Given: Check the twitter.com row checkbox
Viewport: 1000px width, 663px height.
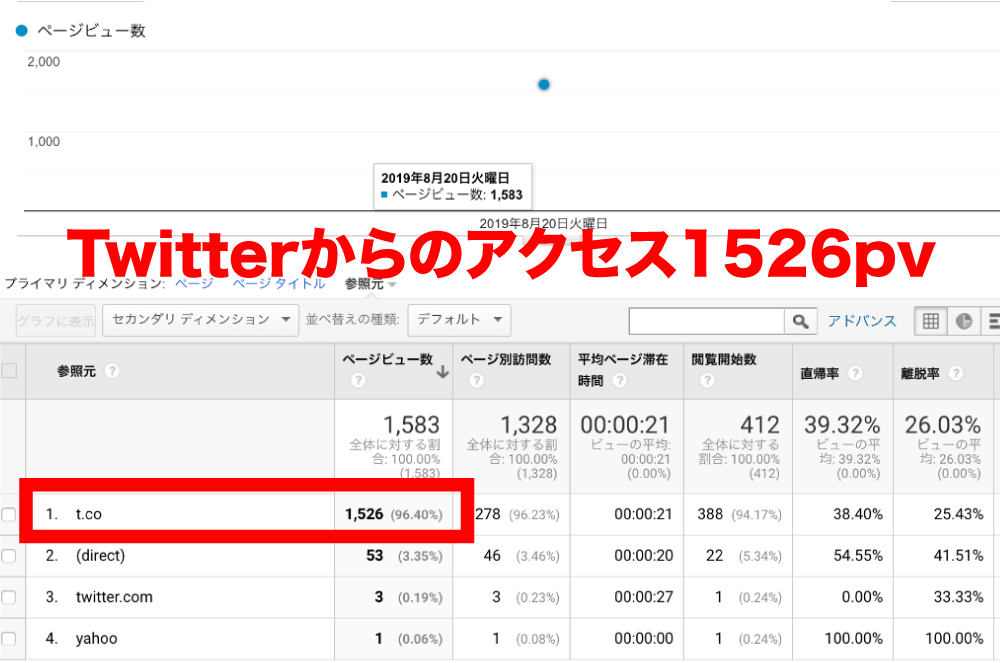Looking at the screenshot, I should [x=8, y=597].
